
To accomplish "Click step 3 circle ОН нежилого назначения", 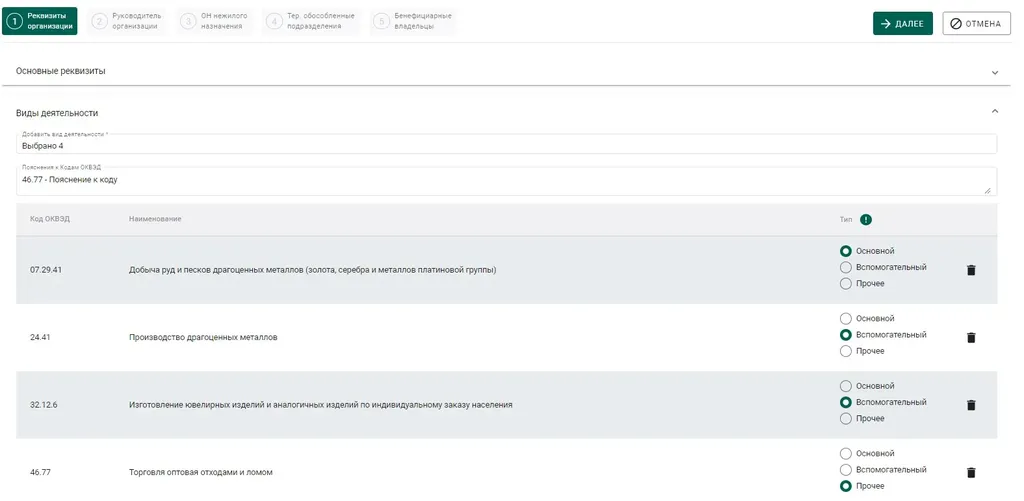I will point(189,21).
